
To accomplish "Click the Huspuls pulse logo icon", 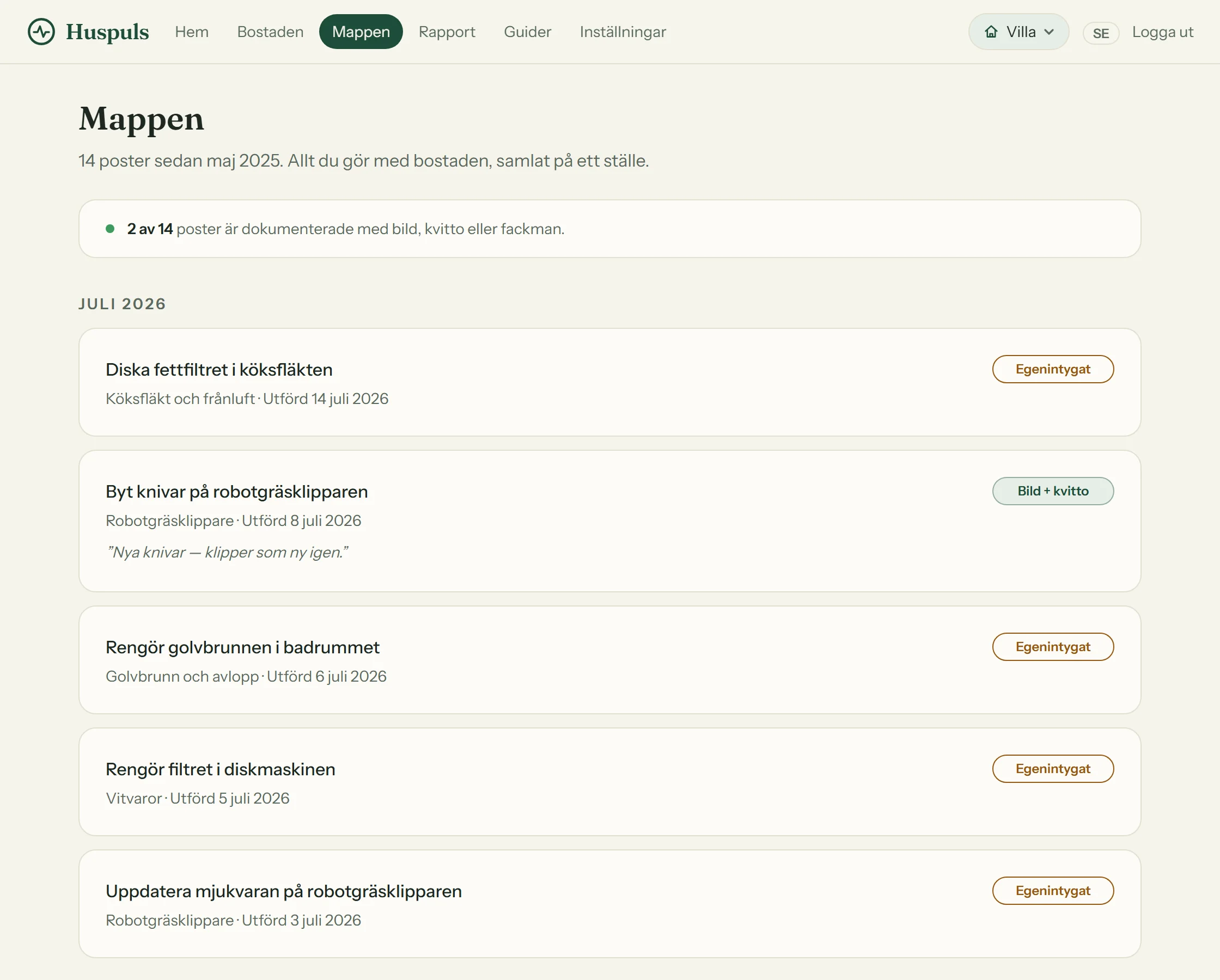I will (41, 32).
